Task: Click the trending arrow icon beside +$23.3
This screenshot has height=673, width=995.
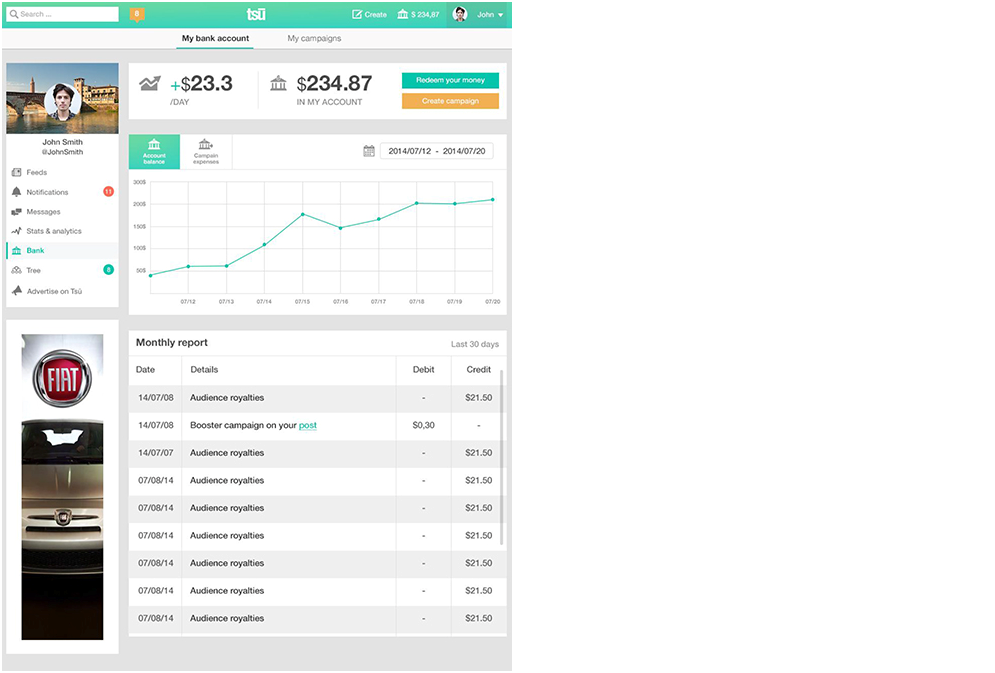Action: 150,83
